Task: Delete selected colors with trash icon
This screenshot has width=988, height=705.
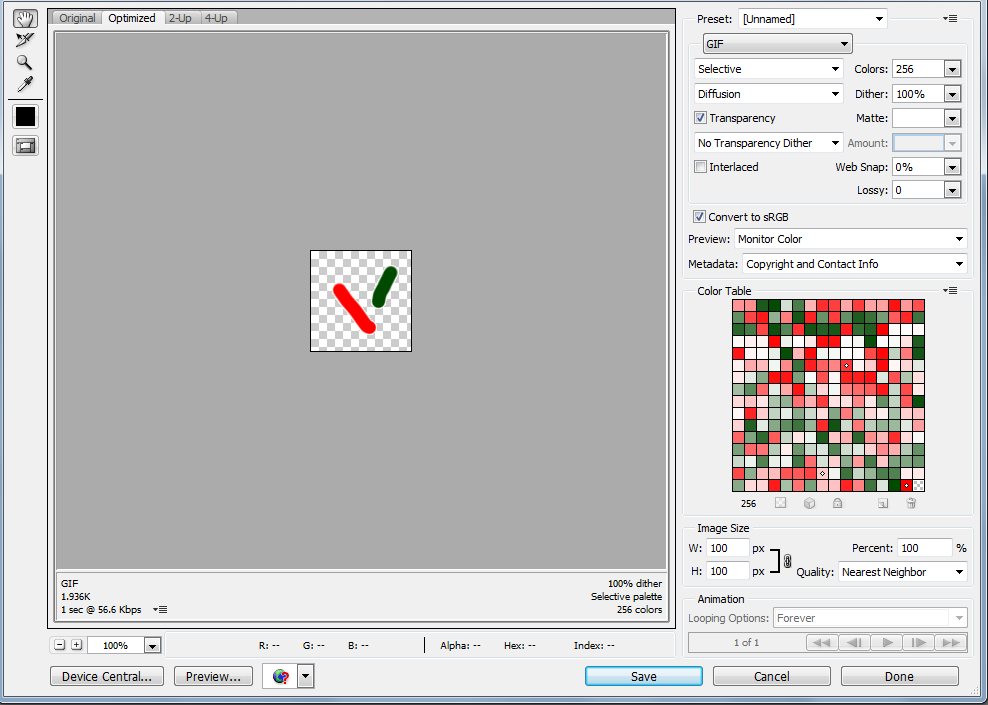Action: pyautogui.click(x=911, y=503)
